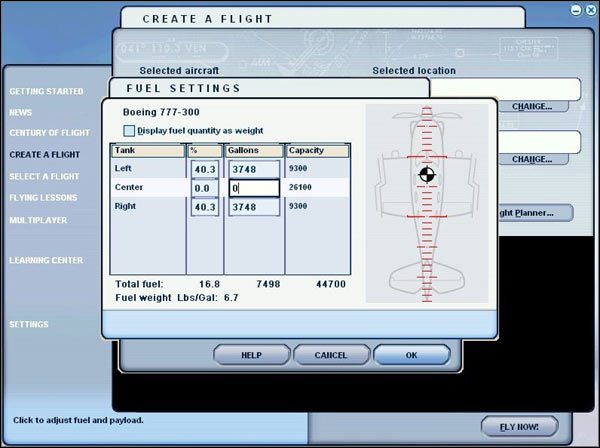Click the Tank column header
This screenshot has height=448, width=600.
(x=148, y=150)
